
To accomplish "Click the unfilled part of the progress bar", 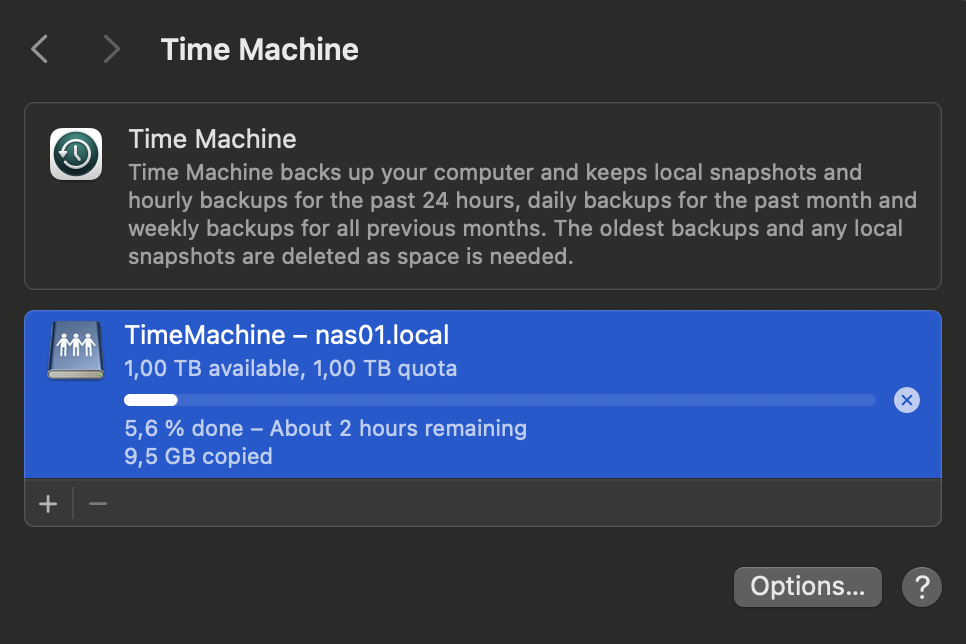I will (520, 400).
